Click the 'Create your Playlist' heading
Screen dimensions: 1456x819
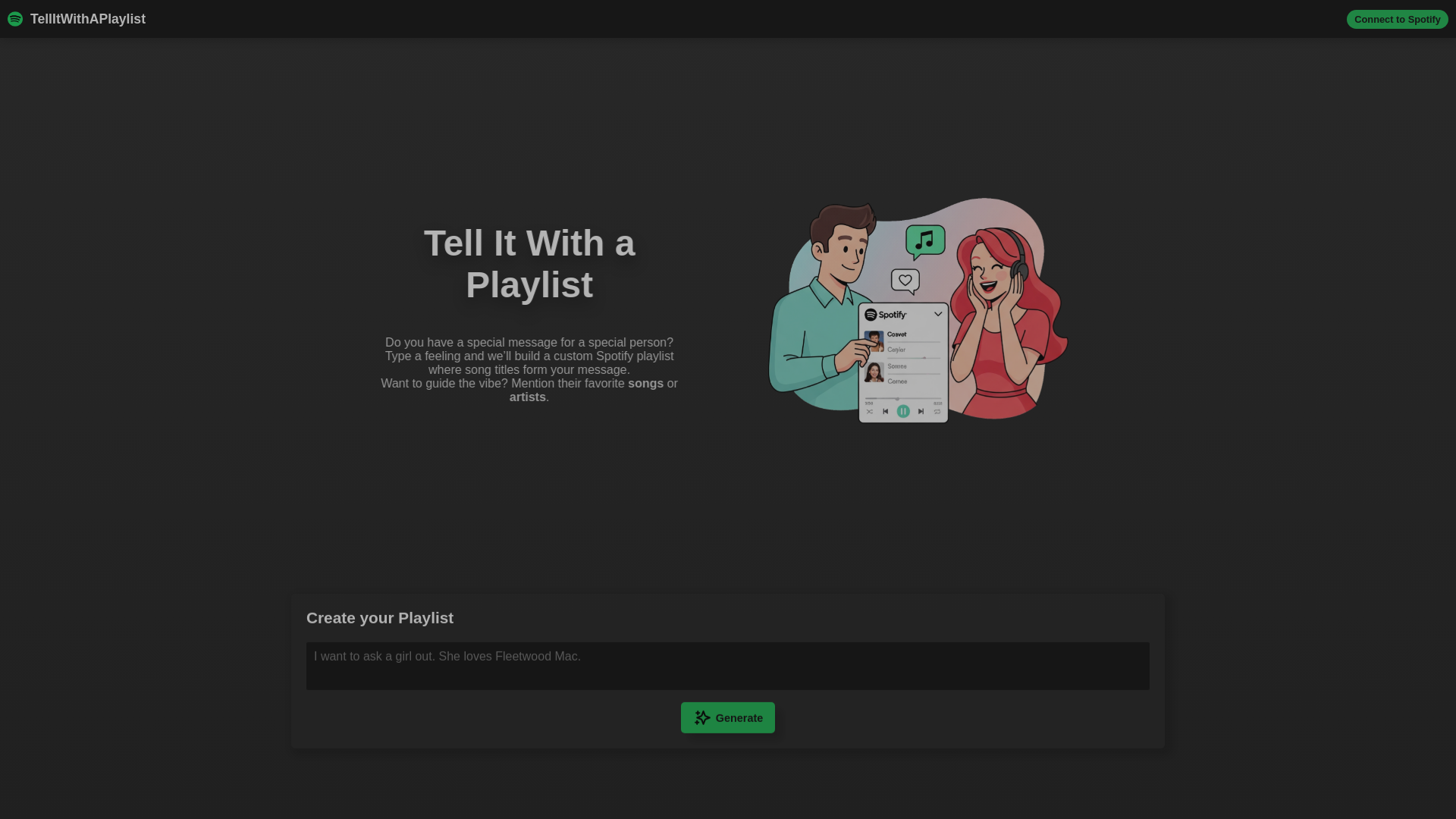tap(380, 618)
